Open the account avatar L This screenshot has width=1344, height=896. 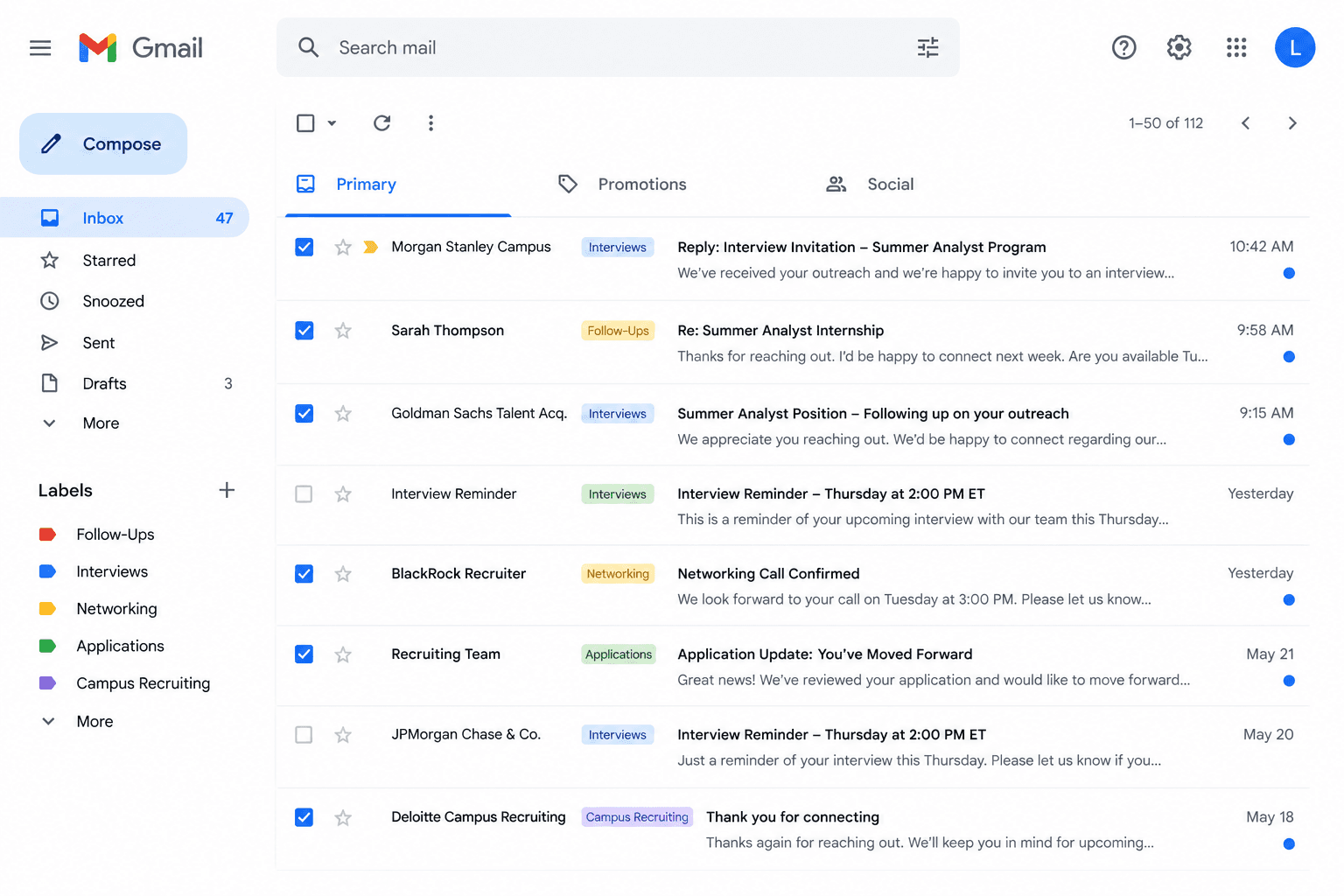(x=1295, y=47)
